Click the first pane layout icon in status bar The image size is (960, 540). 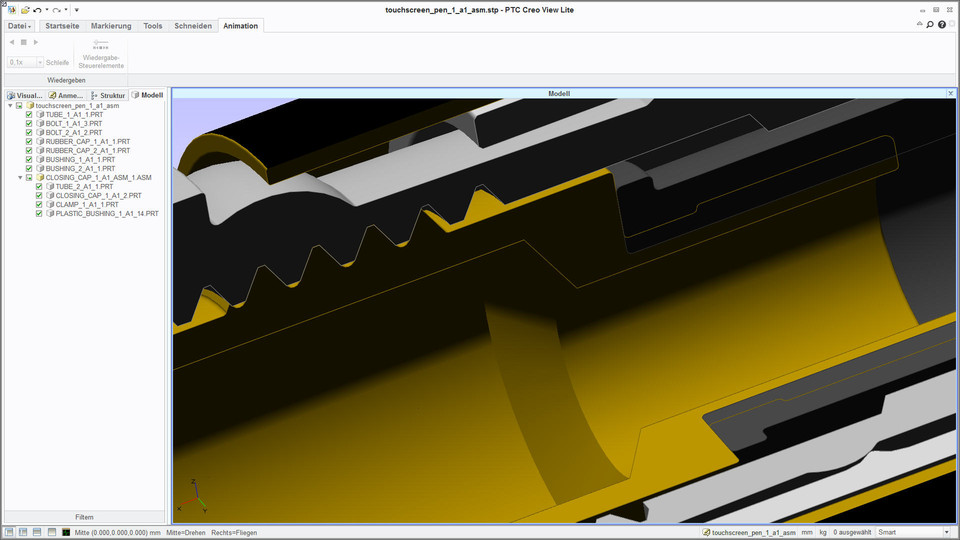(9, 533)
